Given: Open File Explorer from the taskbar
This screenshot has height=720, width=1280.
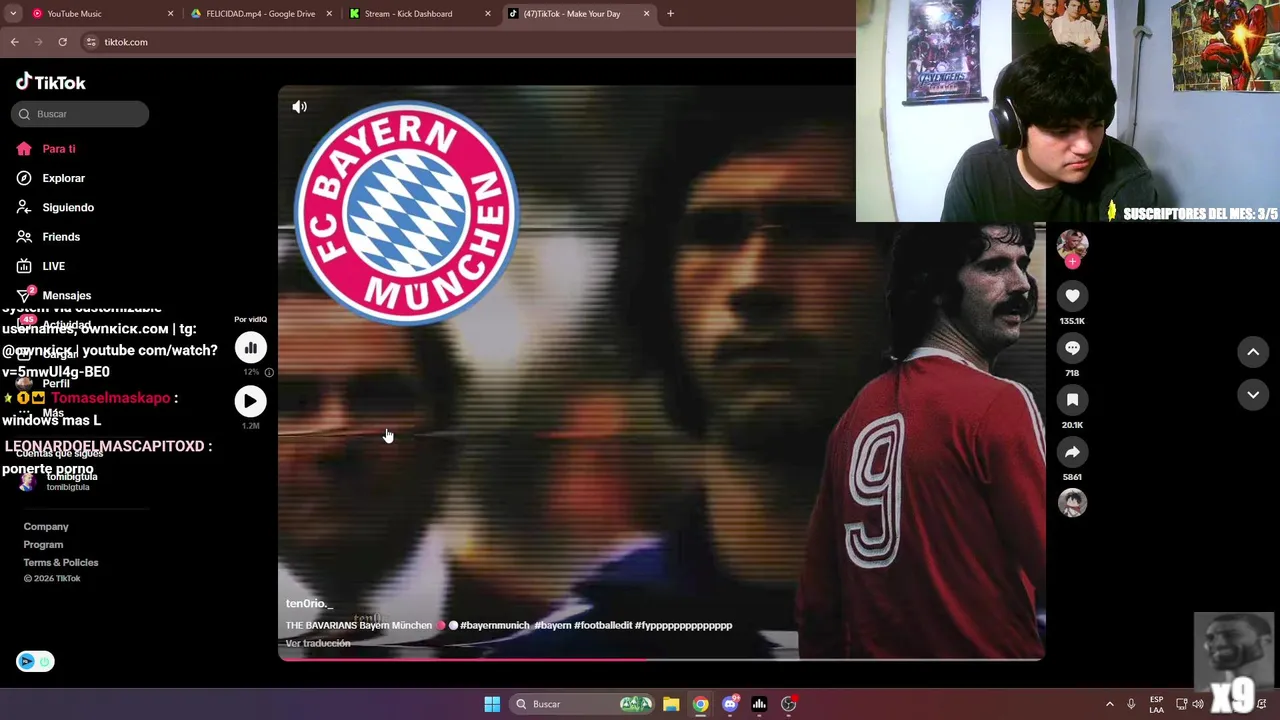Looking at the screenshot, I should coord(671,704).
